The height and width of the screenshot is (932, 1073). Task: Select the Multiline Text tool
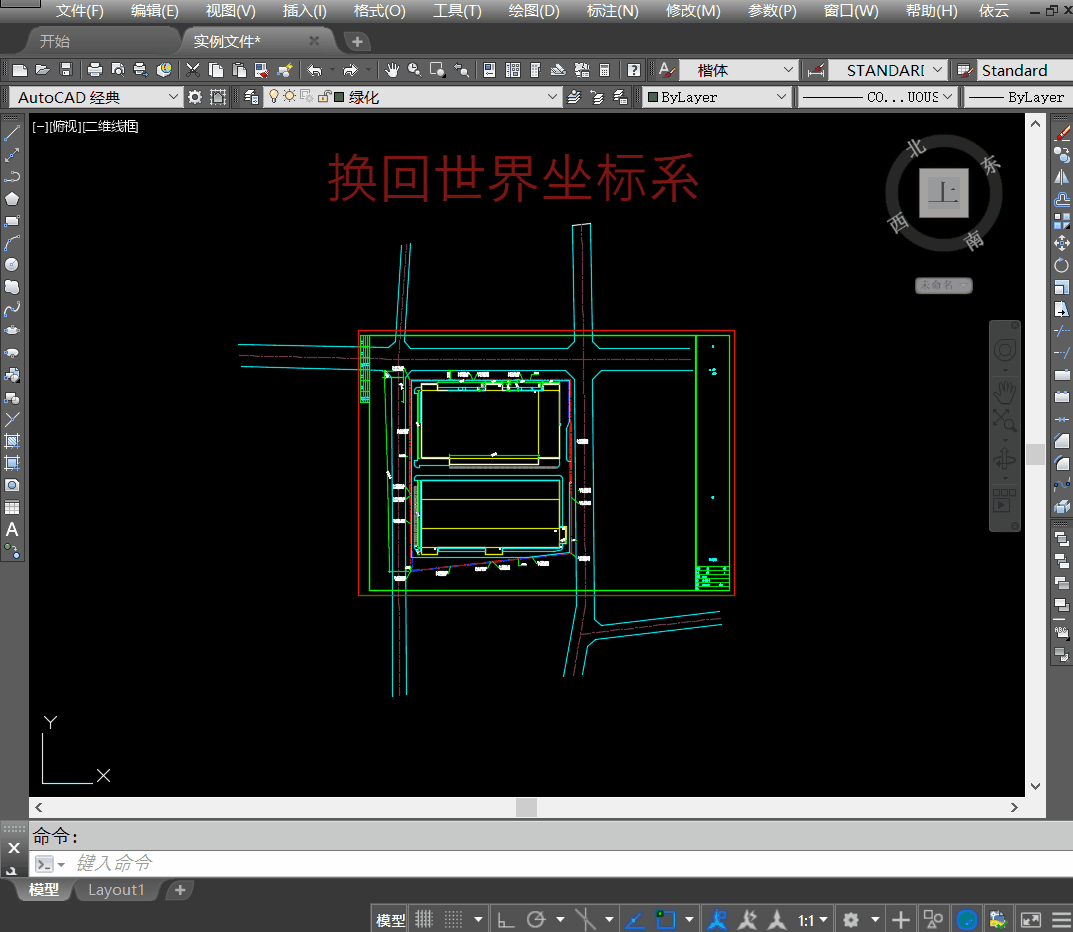(12, 530)
